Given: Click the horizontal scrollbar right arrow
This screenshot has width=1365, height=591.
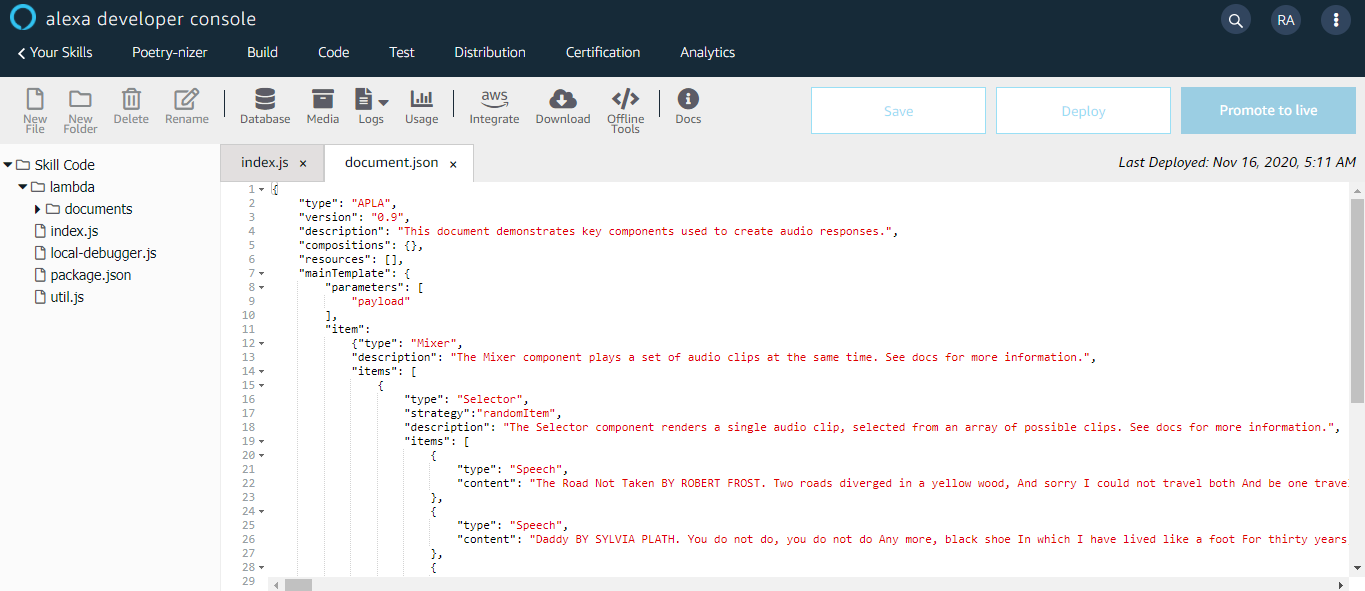Looking at the screenshot, I should click(x=1342, y=584).
